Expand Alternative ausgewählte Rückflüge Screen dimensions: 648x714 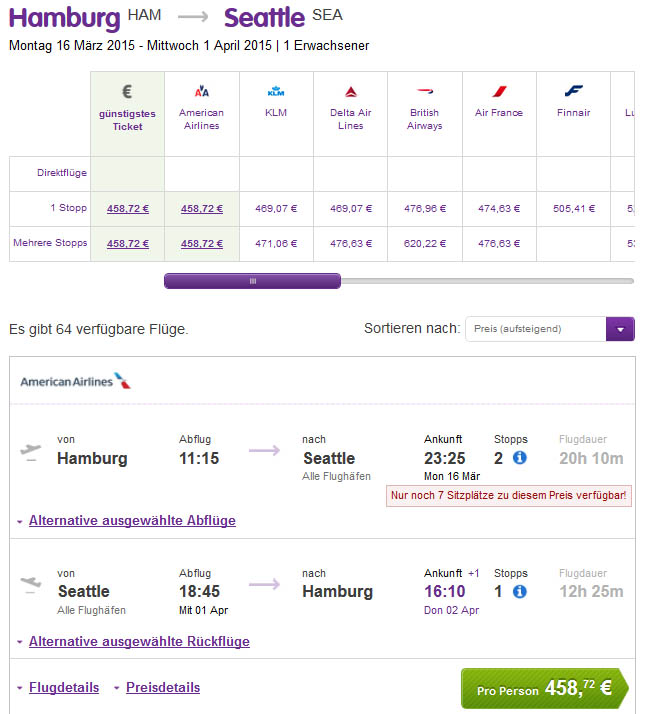pos(139,641)
